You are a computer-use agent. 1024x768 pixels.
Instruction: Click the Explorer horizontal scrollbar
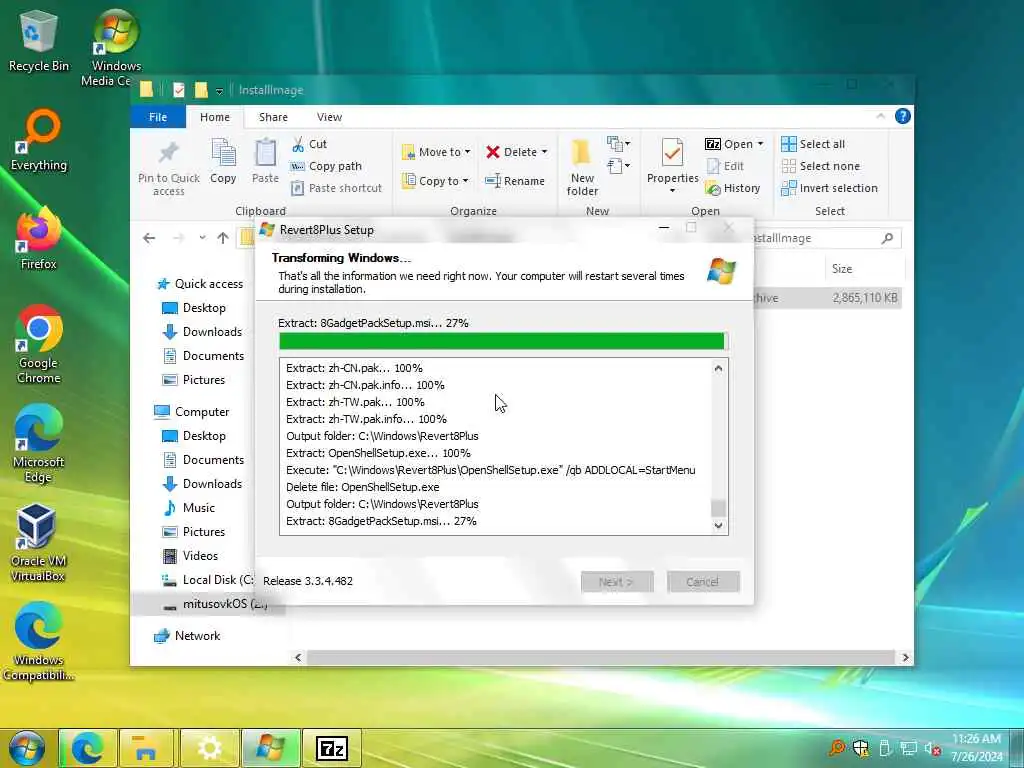[601, 657]
